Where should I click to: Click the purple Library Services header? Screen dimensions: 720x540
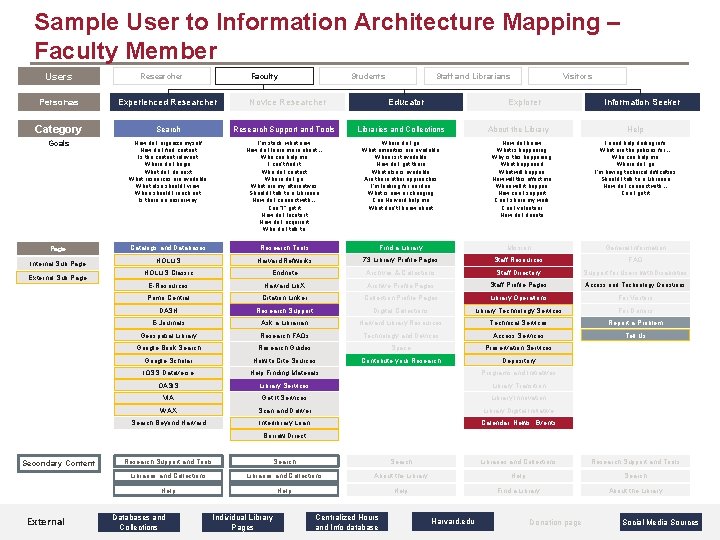coord(284,385)
